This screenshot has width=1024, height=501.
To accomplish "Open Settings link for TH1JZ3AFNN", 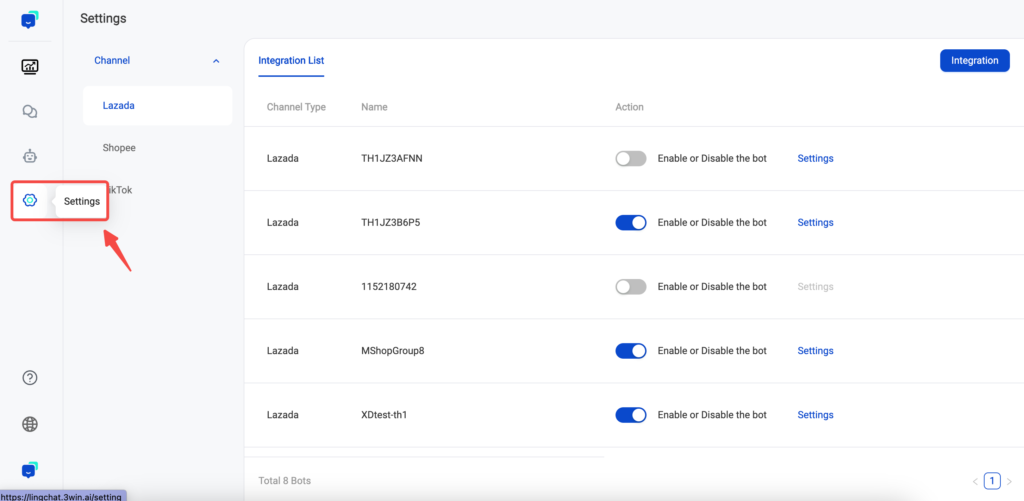I will click(x=815, y=158).
